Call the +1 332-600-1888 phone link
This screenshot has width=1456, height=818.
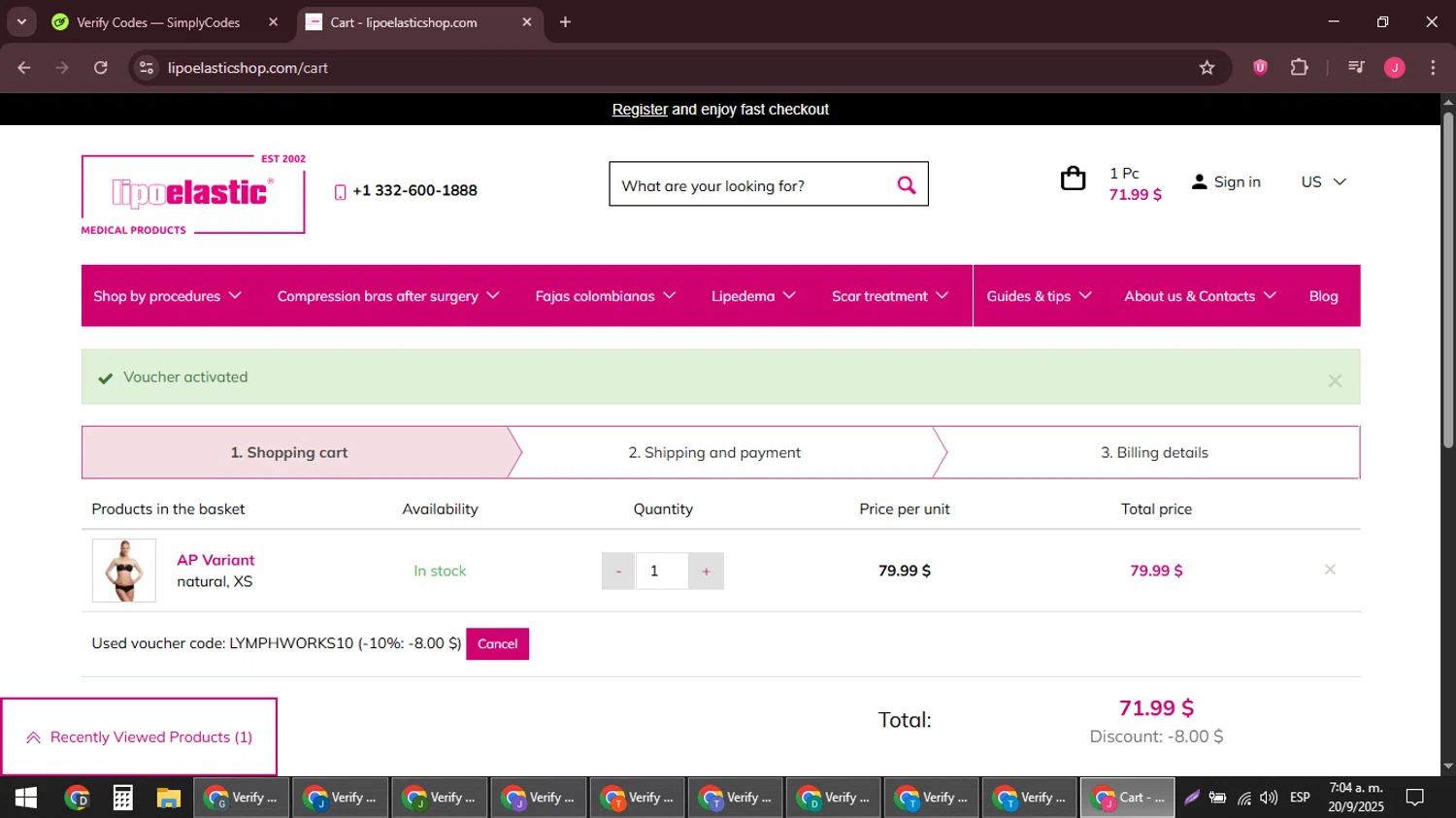point(414,191)
